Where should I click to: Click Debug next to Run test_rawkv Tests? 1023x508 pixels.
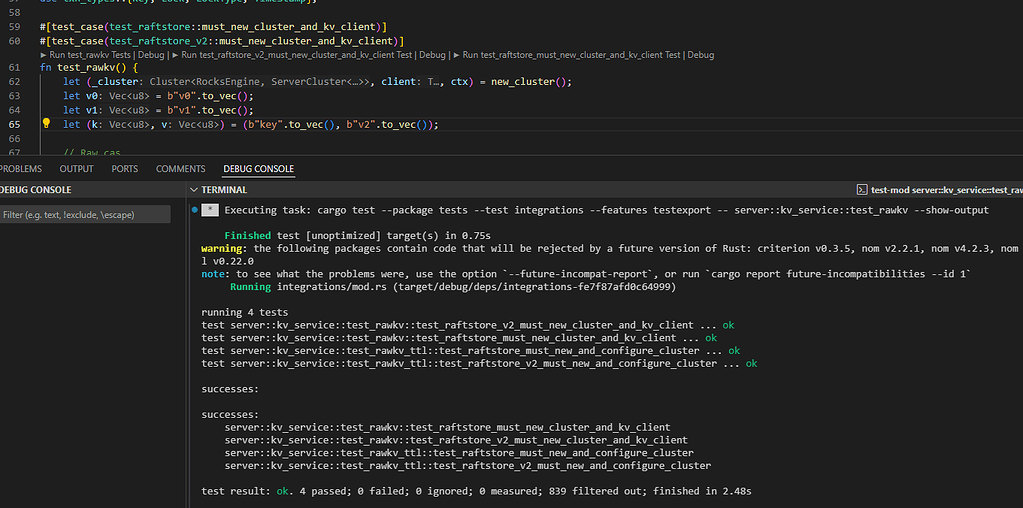152,55
